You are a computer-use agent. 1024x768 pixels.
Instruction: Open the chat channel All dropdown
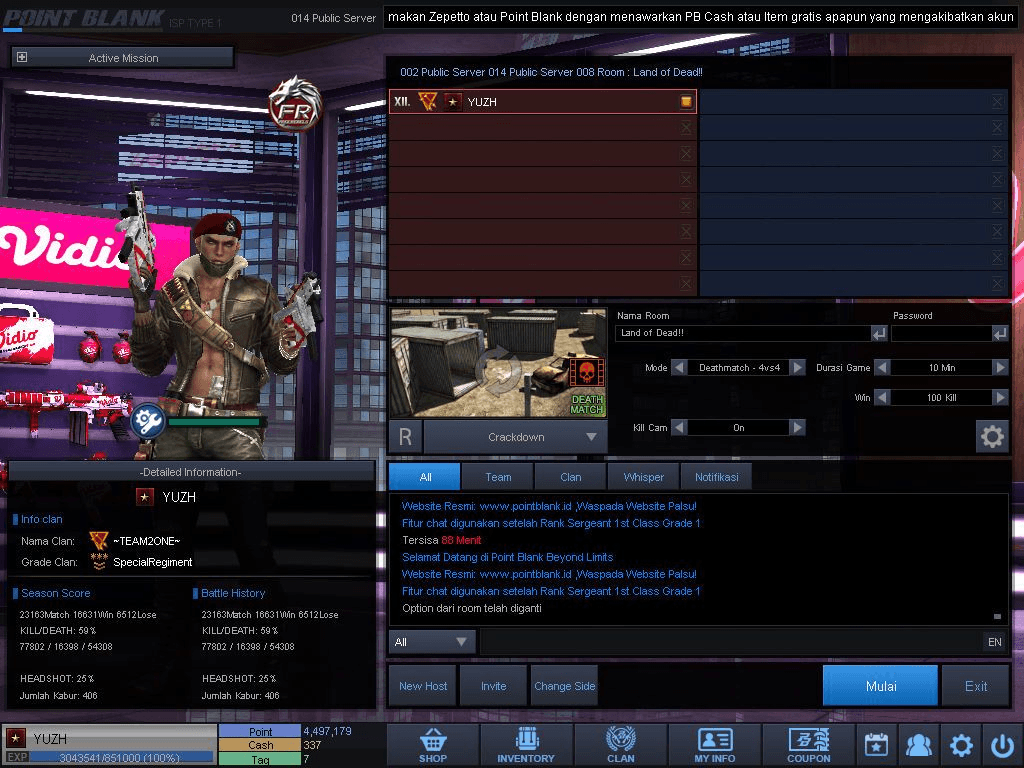pos(431,642)
